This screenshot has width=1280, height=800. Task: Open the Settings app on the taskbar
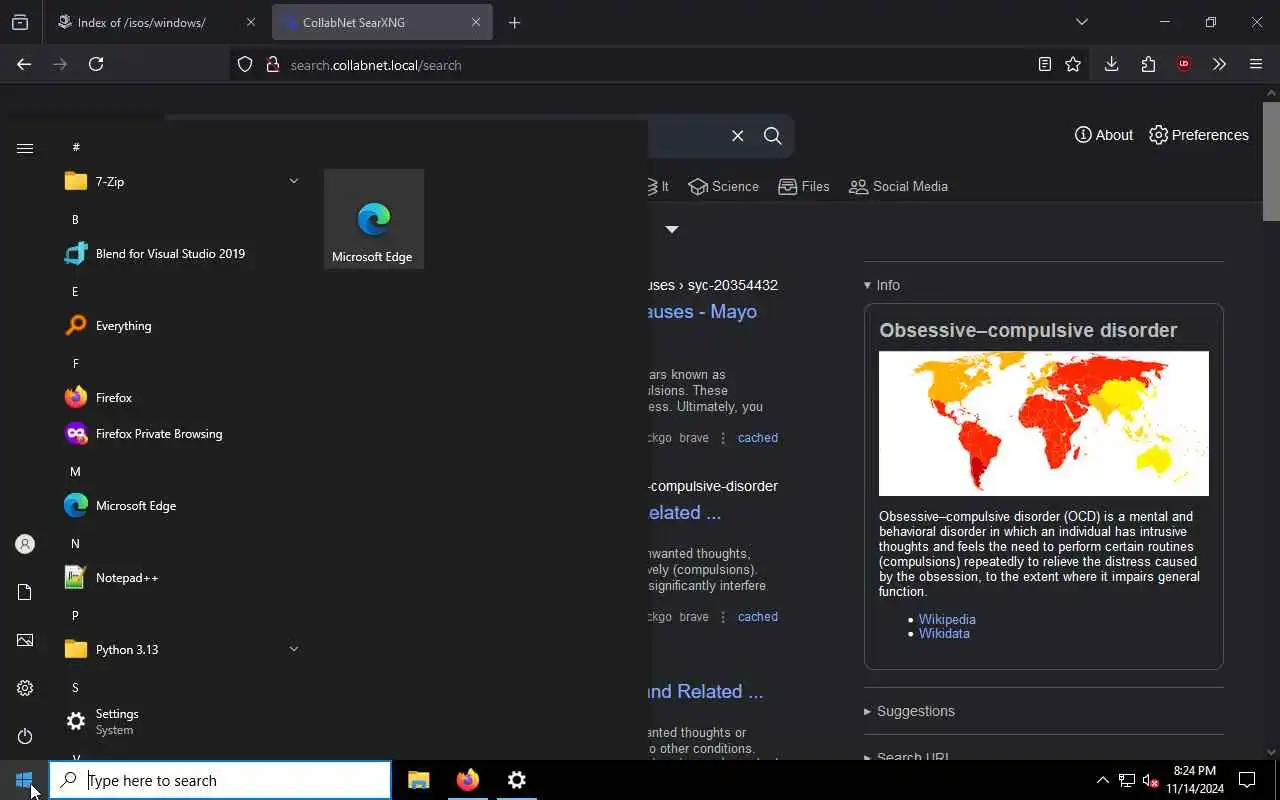pyautogui.click(x=516, y=780)
